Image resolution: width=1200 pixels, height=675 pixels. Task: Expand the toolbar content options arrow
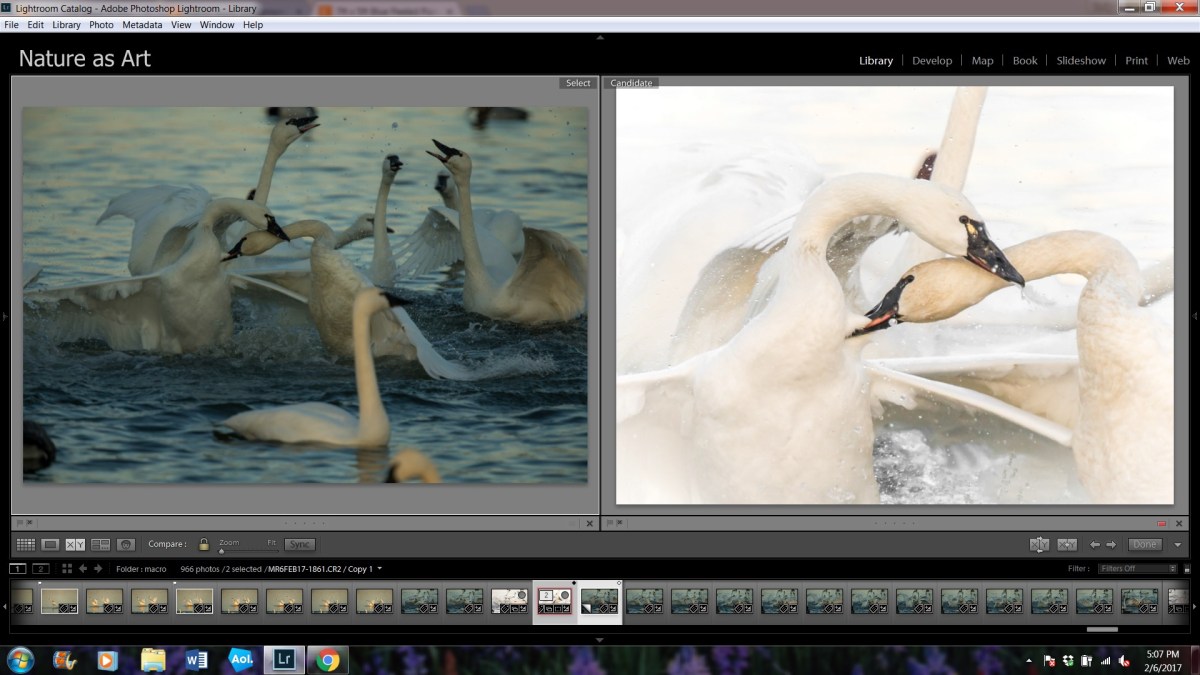click(1178, 545)
